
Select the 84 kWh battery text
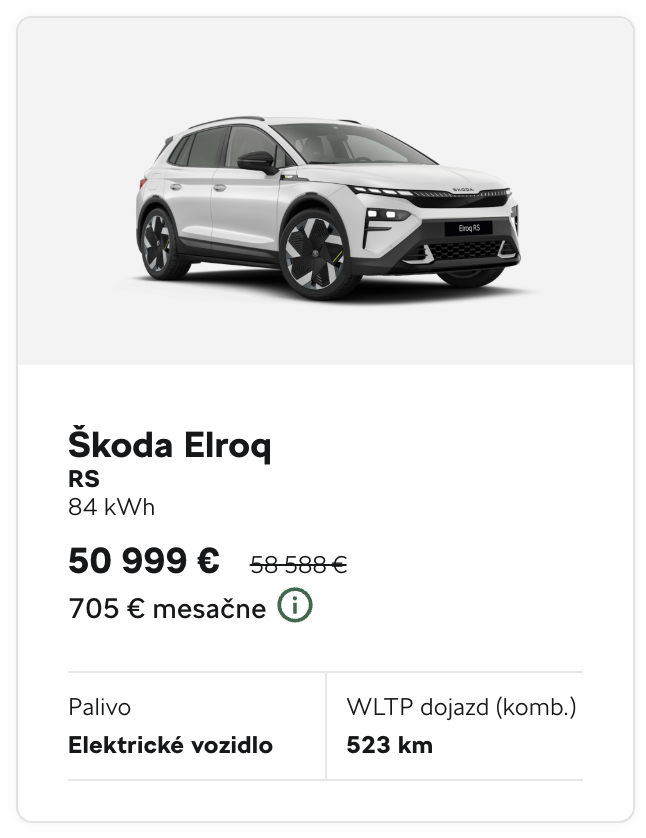coord(111,506)
